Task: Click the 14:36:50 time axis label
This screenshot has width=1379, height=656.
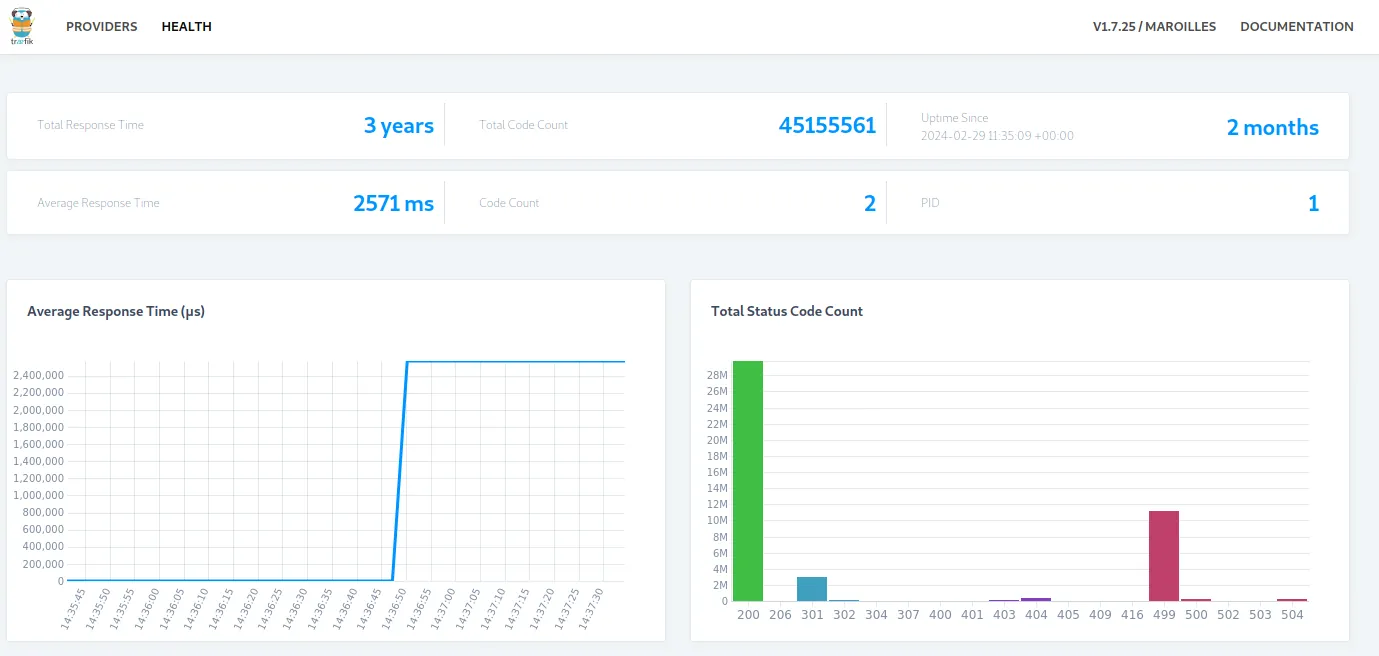Action: (x=395, y=610)
